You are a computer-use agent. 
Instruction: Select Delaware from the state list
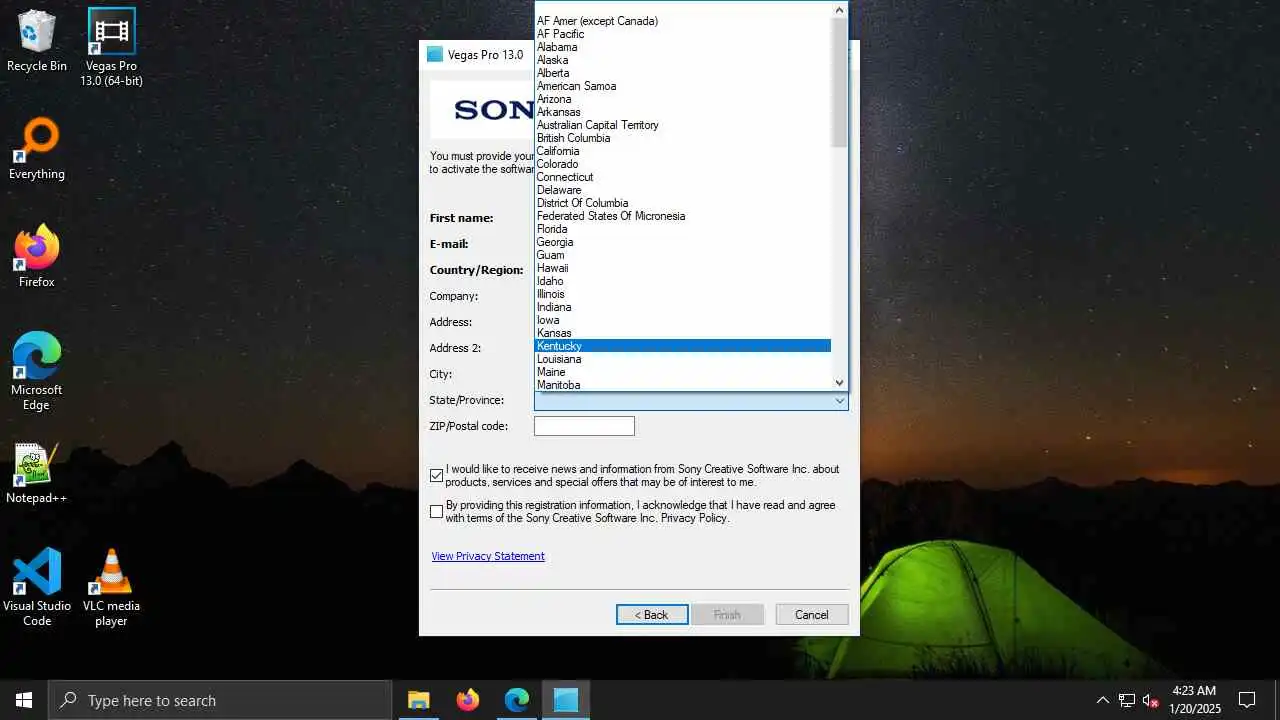pos(683,190)
